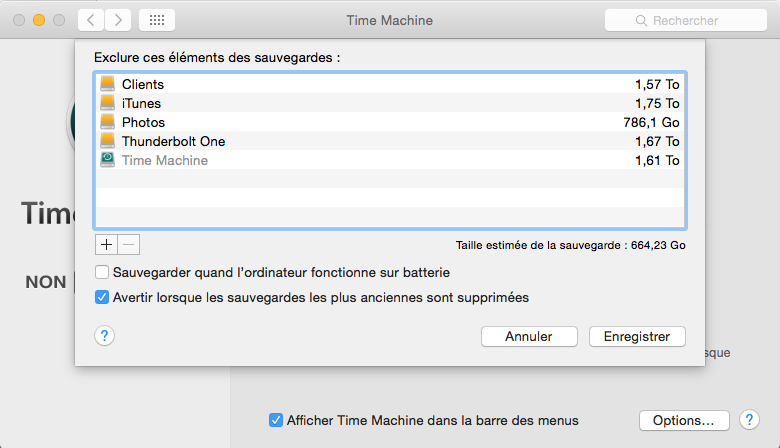This screenshot has width=780, height=448.
Task: Click the minus remove item button
Action: pyautogui.click(x=129, y=245)
